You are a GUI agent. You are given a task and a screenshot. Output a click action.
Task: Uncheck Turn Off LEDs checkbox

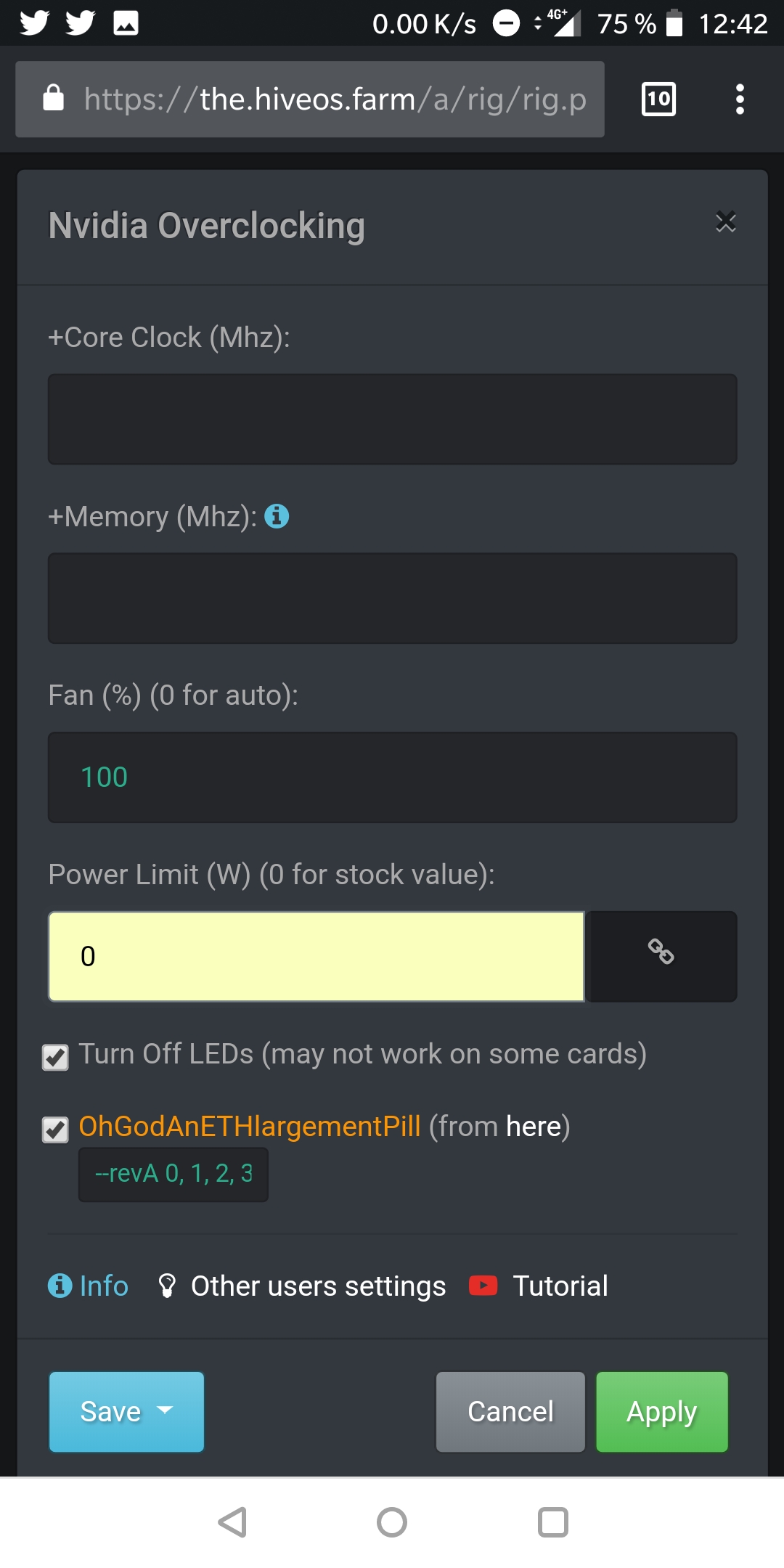click(x=56, y=1057)
